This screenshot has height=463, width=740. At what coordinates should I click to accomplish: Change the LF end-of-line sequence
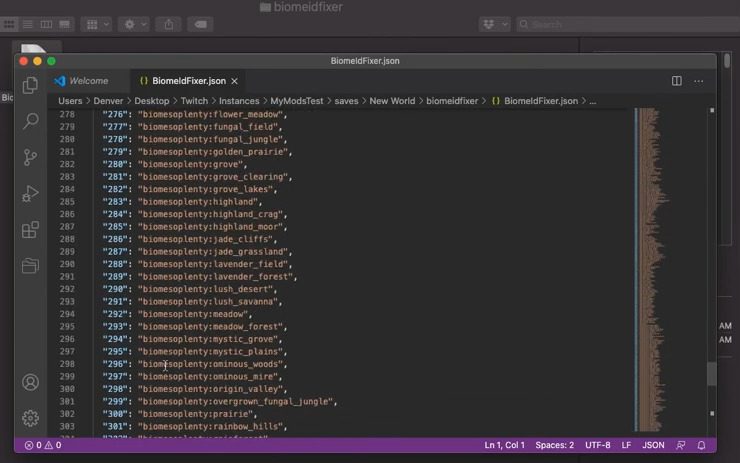(626, 445)
